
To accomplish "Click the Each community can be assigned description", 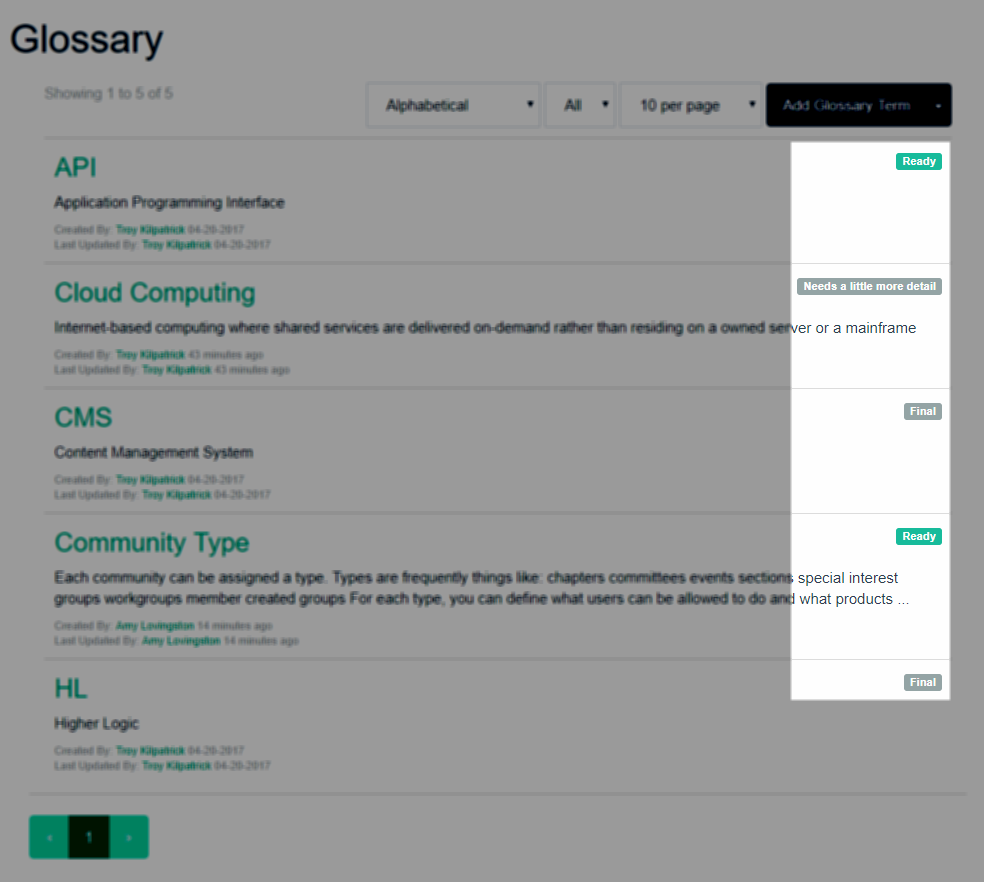I will [482, 588].
